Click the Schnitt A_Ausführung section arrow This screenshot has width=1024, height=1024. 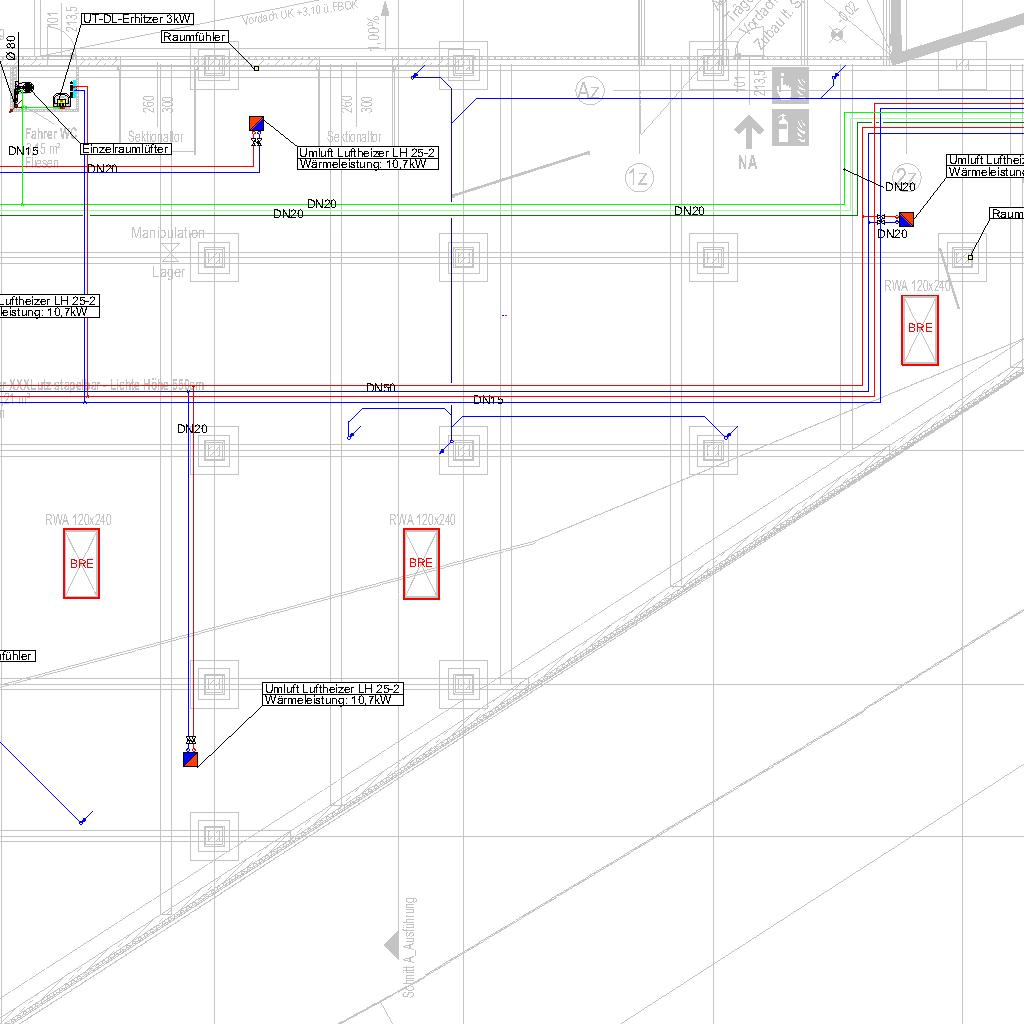coord(392,945)
